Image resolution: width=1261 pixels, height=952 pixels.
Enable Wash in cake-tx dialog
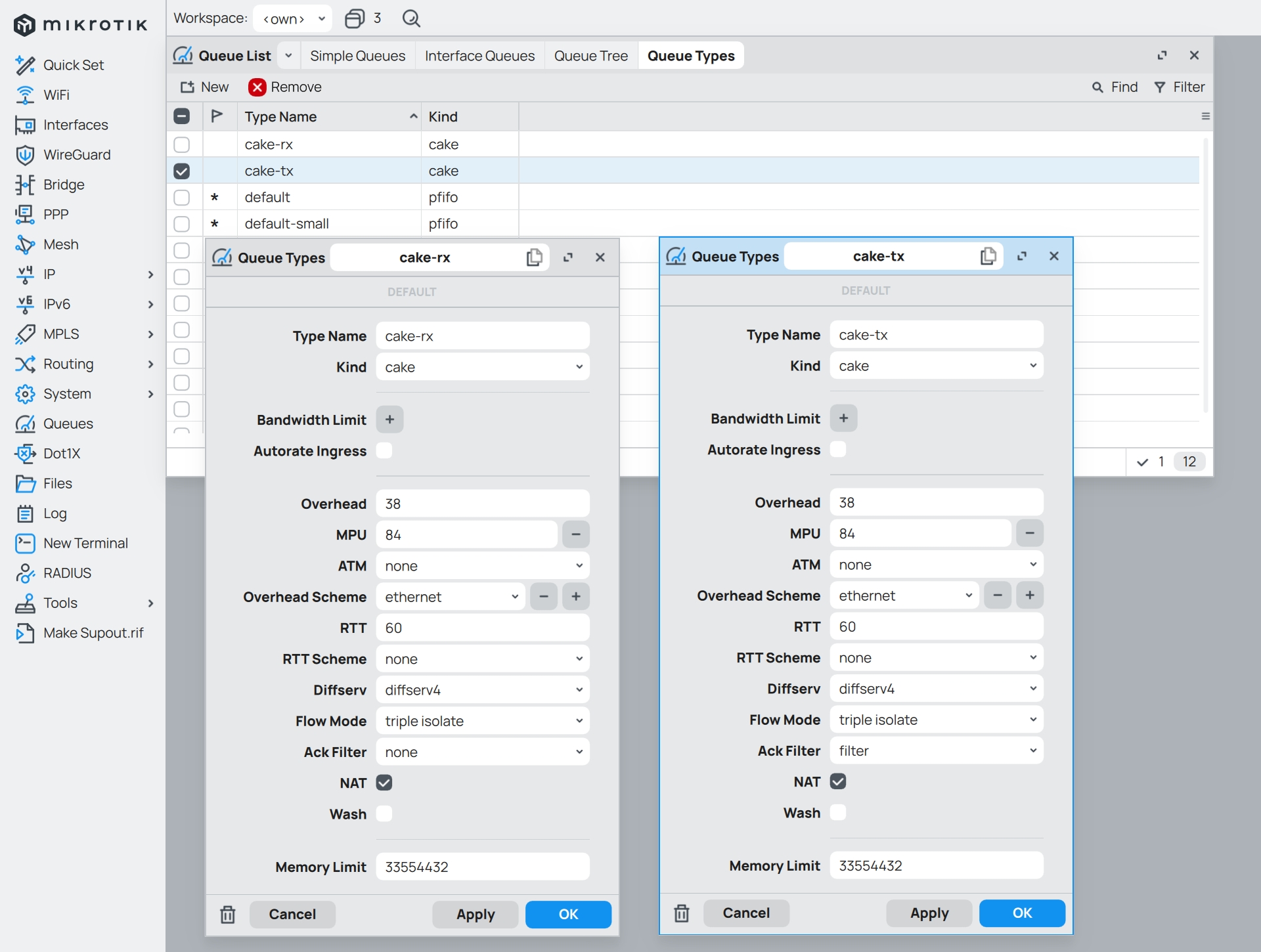coord(838,812)
